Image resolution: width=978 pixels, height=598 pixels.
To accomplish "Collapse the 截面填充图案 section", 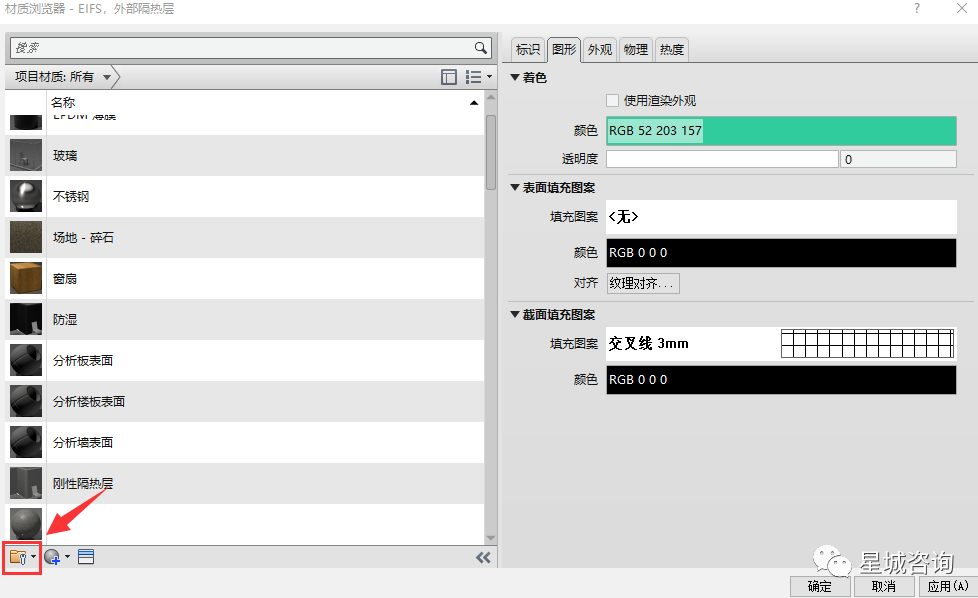I will 516,314.
